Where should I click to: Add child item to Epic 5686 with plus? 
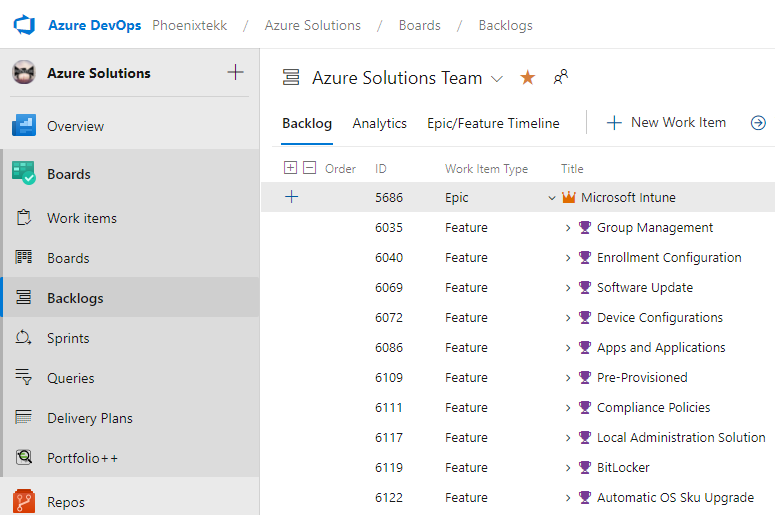coord(292,197)
